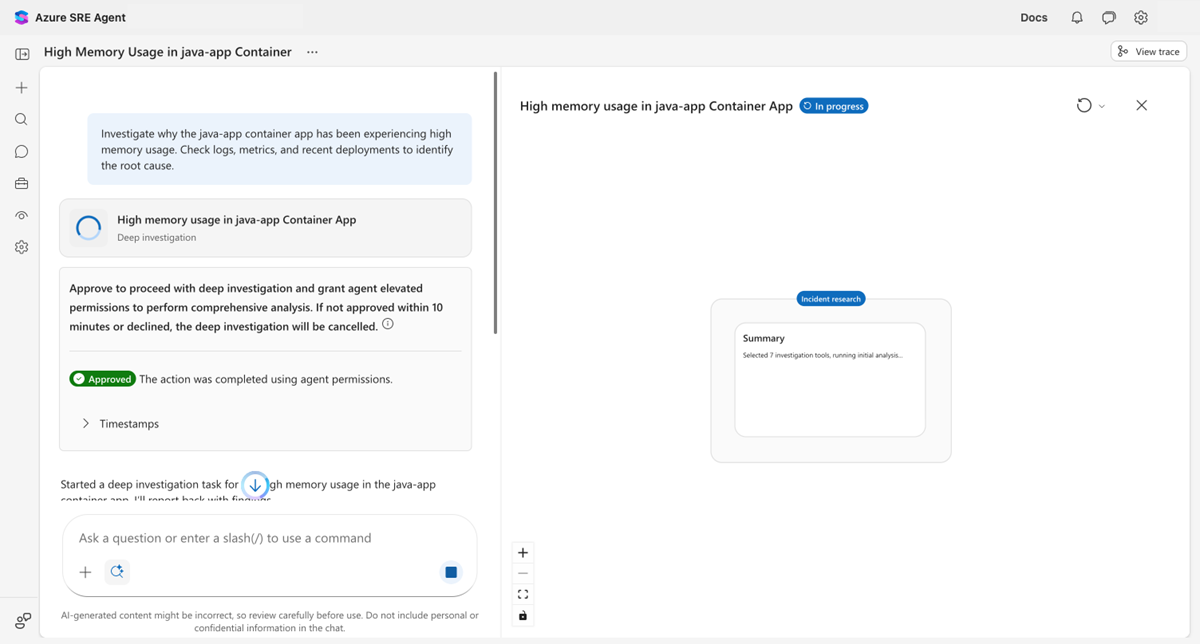Open the user feedback icon at sidebar bottom
This screenshot has width=1200, height=644.
click(x=23, y=621)
